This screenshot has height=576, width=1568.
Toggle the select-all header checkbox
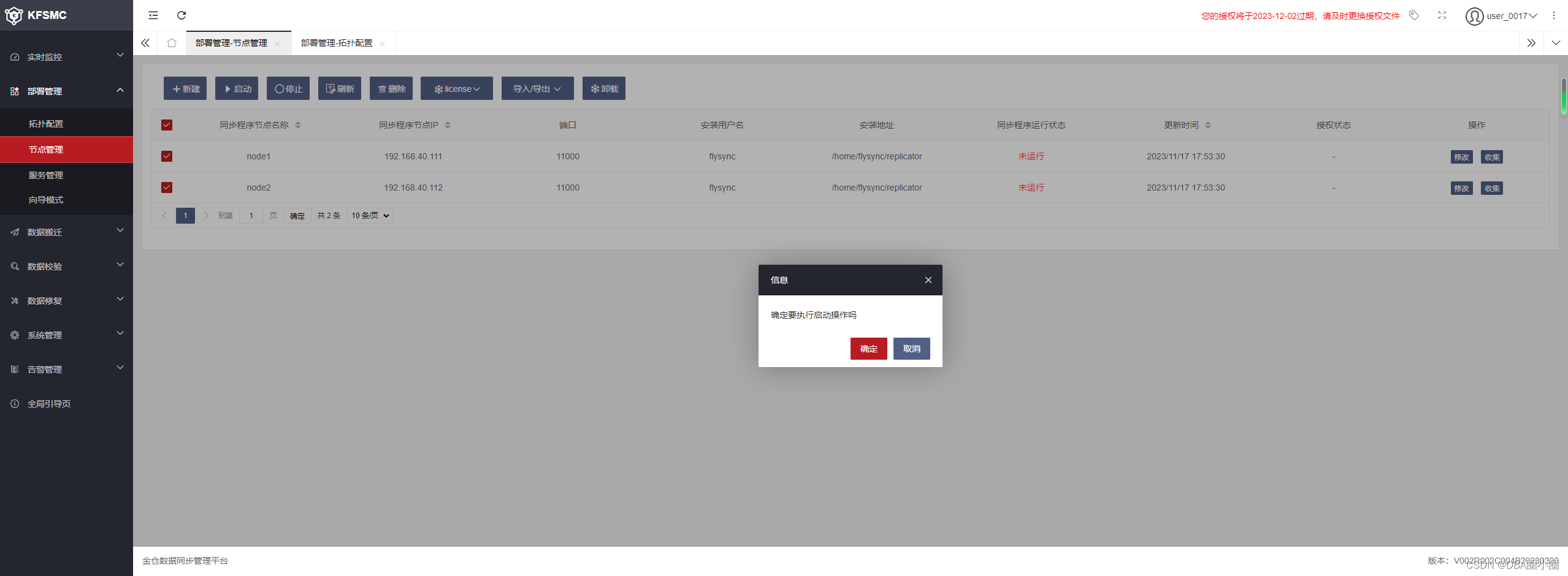tap(167, 125)
